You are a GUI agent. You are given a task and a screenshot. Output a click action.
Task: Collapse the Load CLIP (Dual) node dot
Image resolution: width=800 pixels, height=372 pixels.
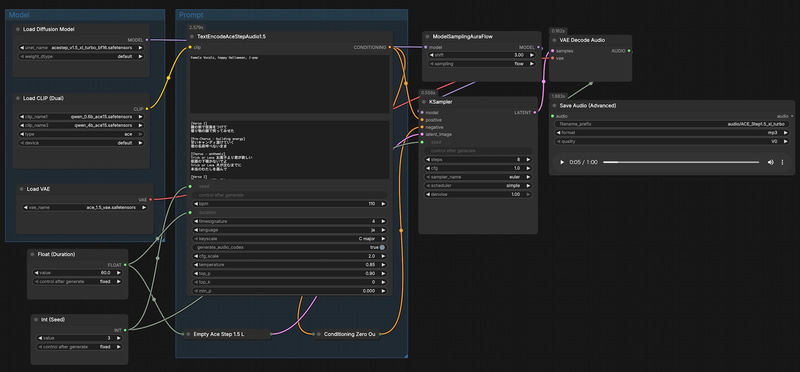coord(18,98)
